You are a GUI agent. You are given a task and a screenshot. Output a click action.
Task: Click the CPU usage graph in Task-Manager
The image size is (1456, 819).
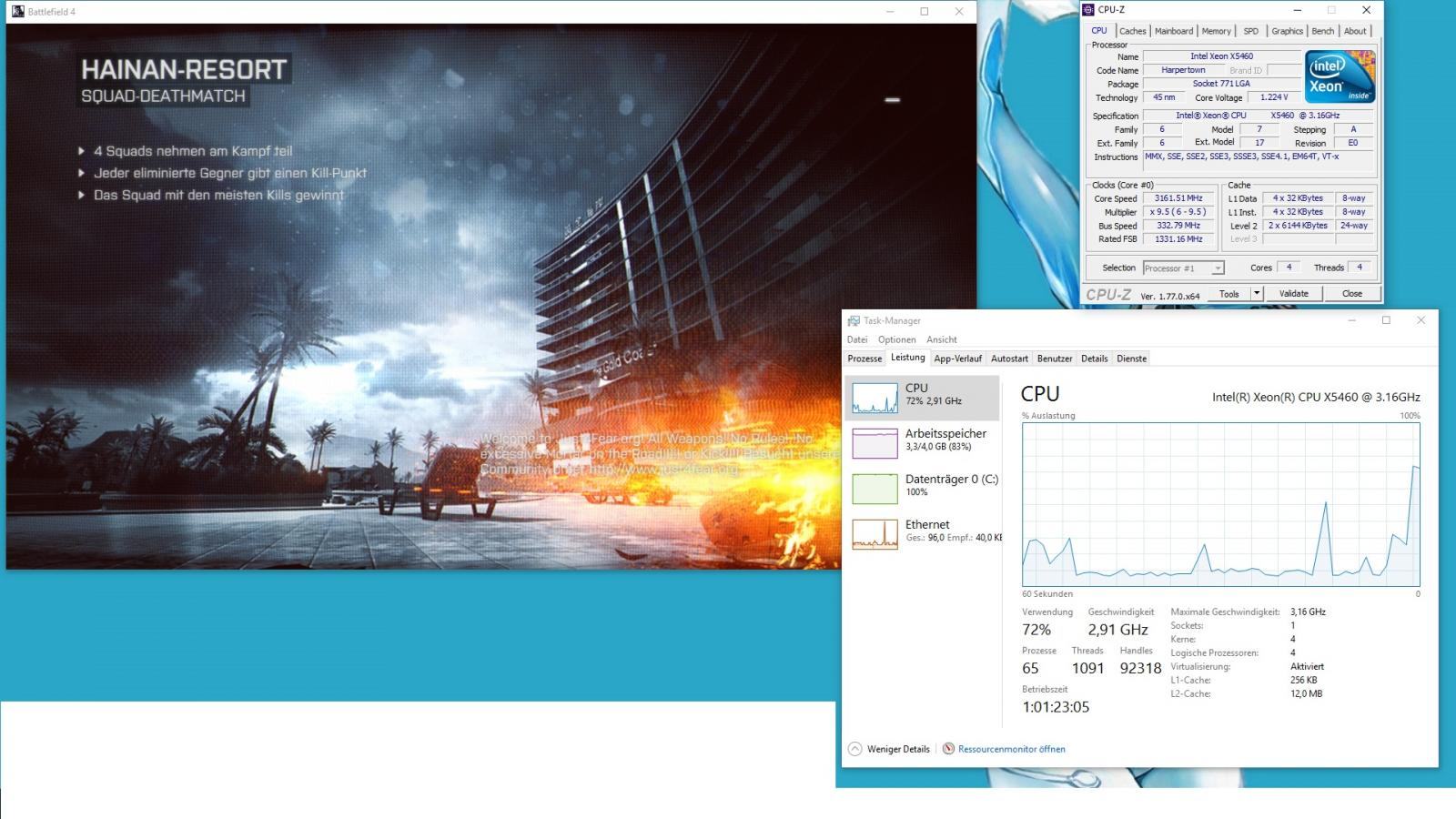(x=1220, y=504)
